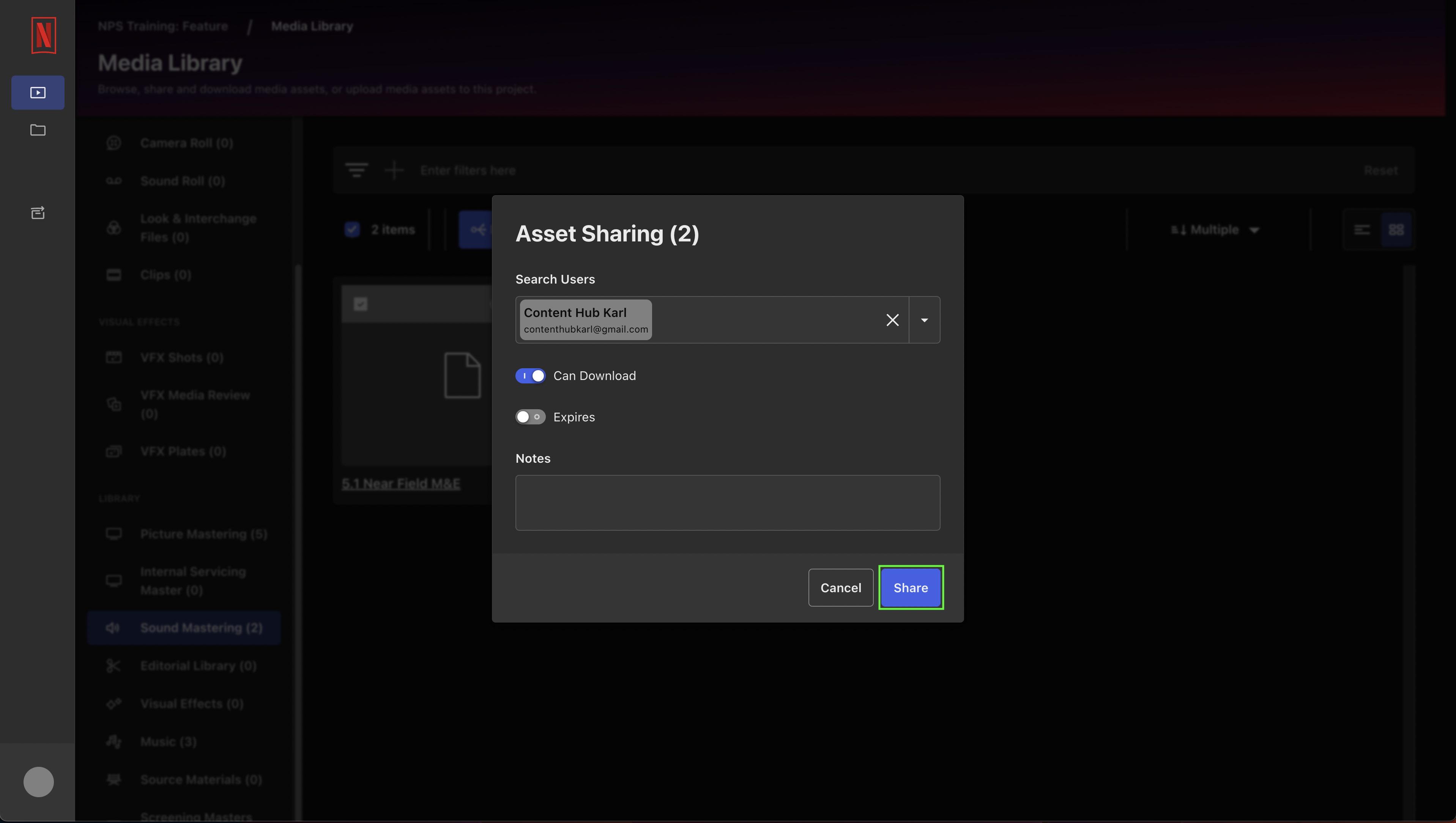1456x823 pixels.
Task: Switch to grid view icon
Action: [x=1396, y=230]
